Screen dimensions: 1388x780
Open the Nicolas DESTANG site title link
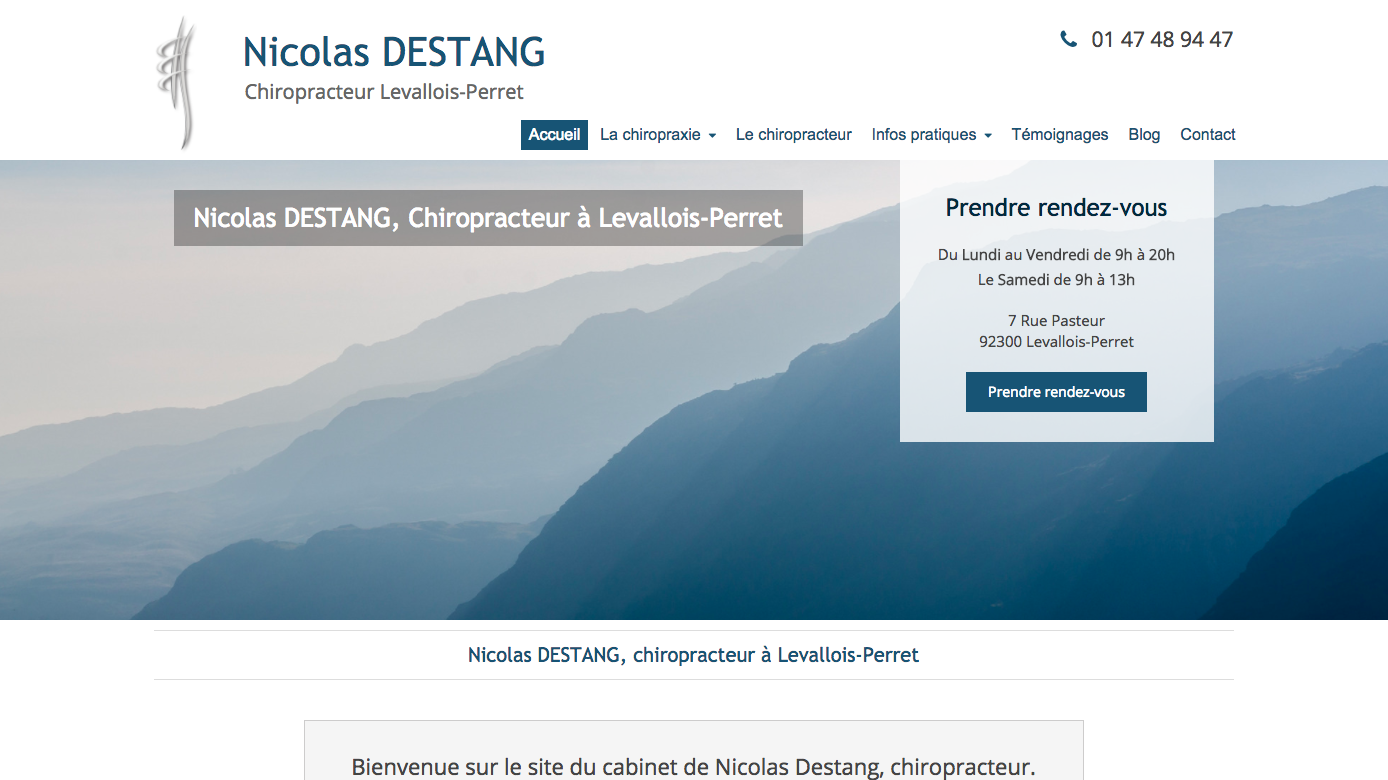[394, 52]
